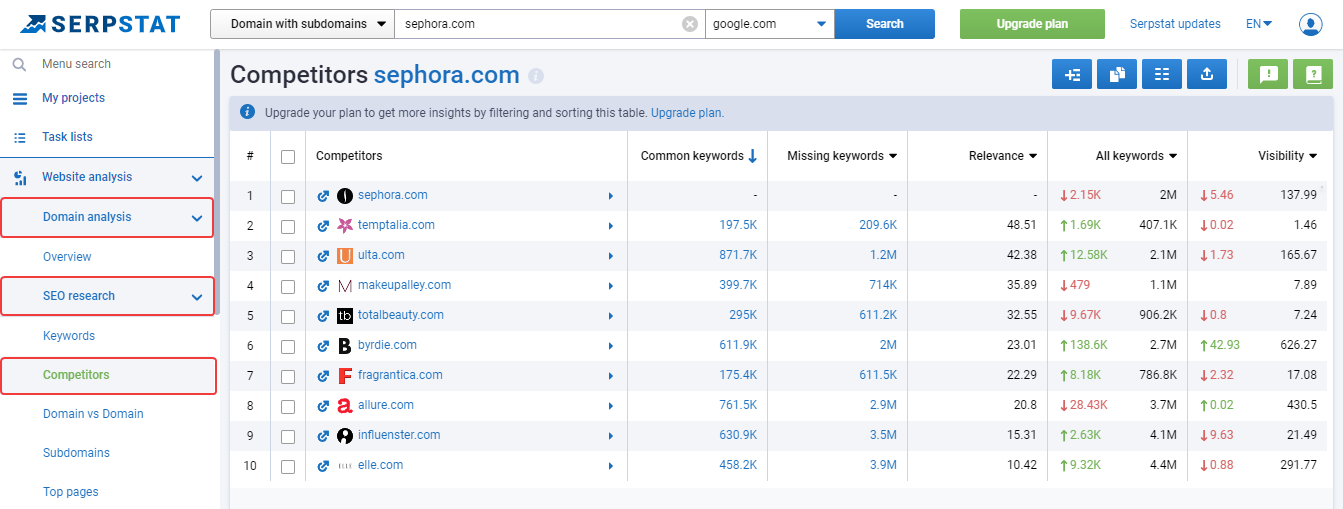Open the column settings toolbar button
The width and height of the screenshot is (1343, 509).
pyautogui.click(x=1162, y=74)
